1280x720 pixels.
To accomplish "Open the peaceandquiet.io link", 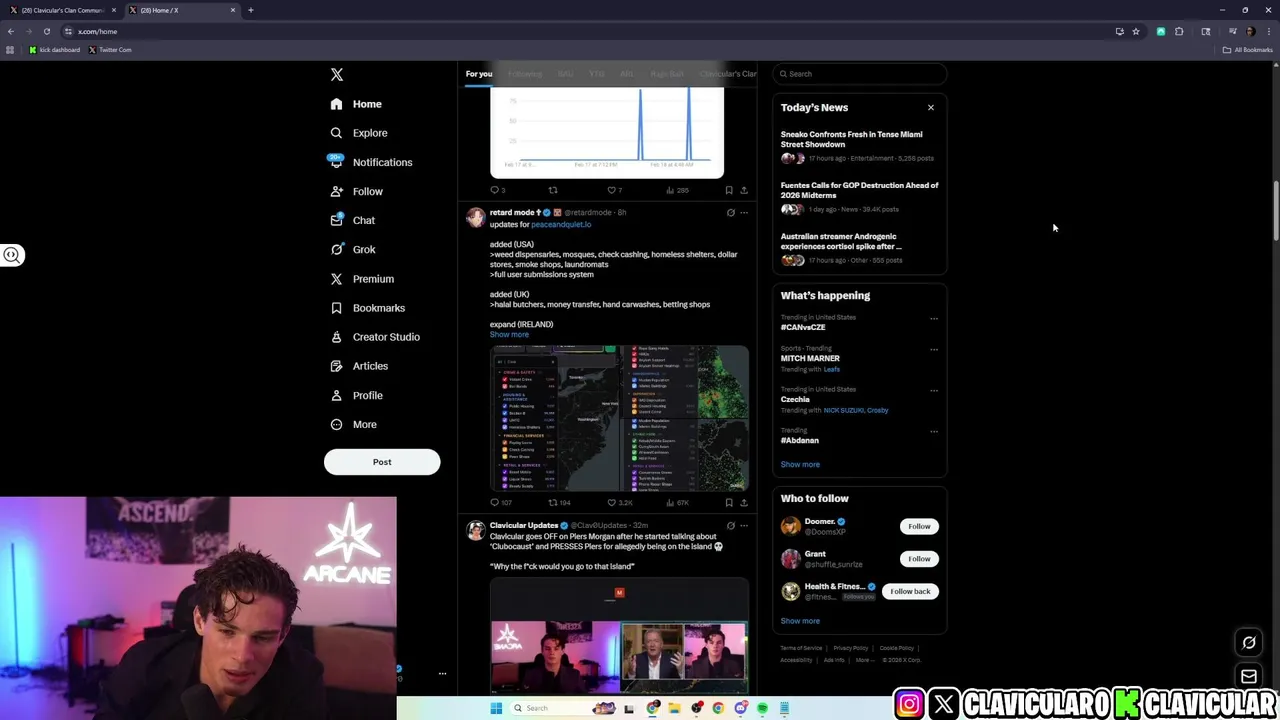I will [x=561, y=224].
